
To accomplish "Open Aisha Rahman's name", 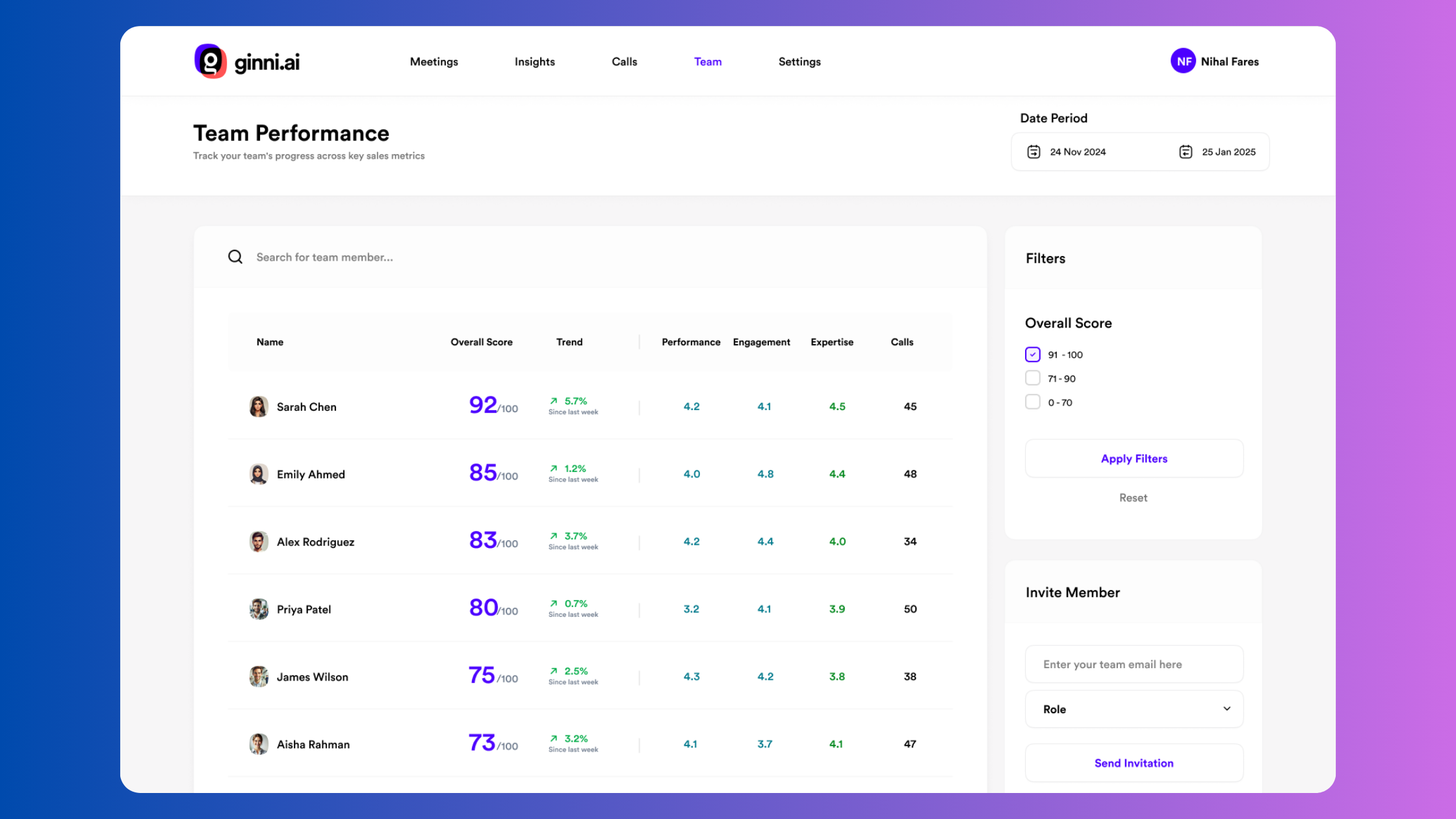I will [313, 745].
